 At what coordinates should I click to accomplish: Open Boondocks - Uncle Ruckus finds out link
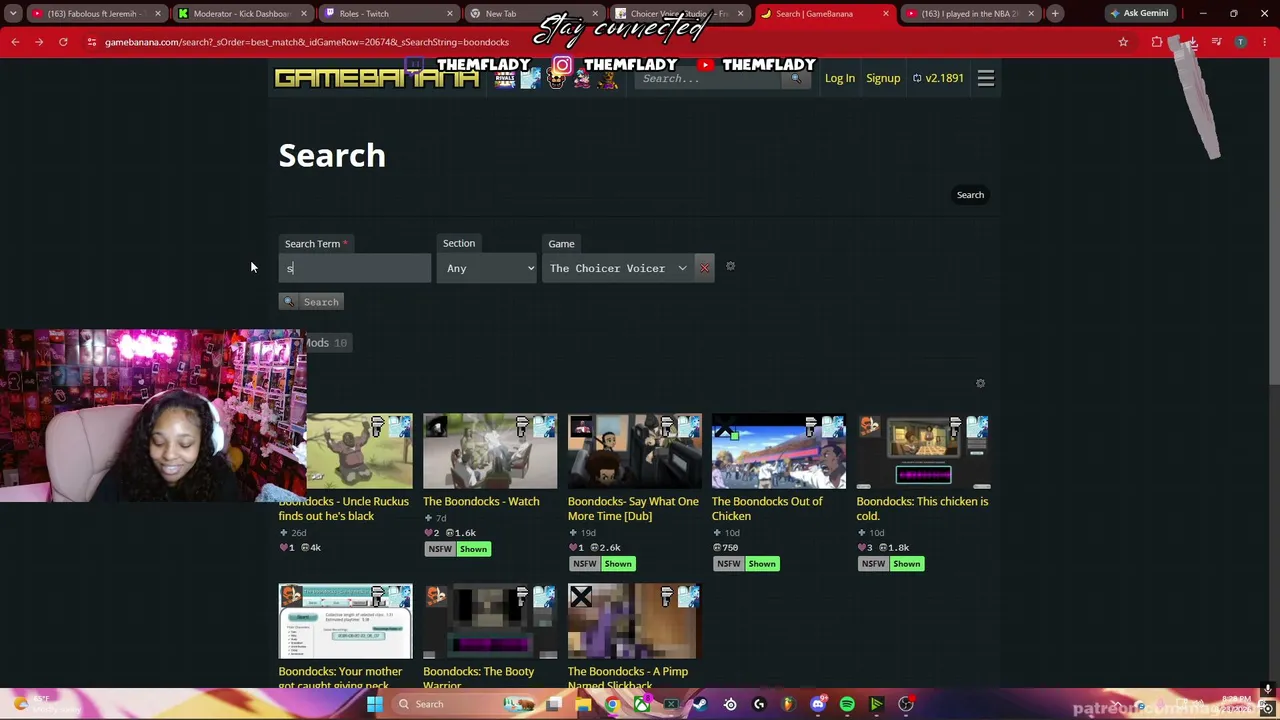344,509
